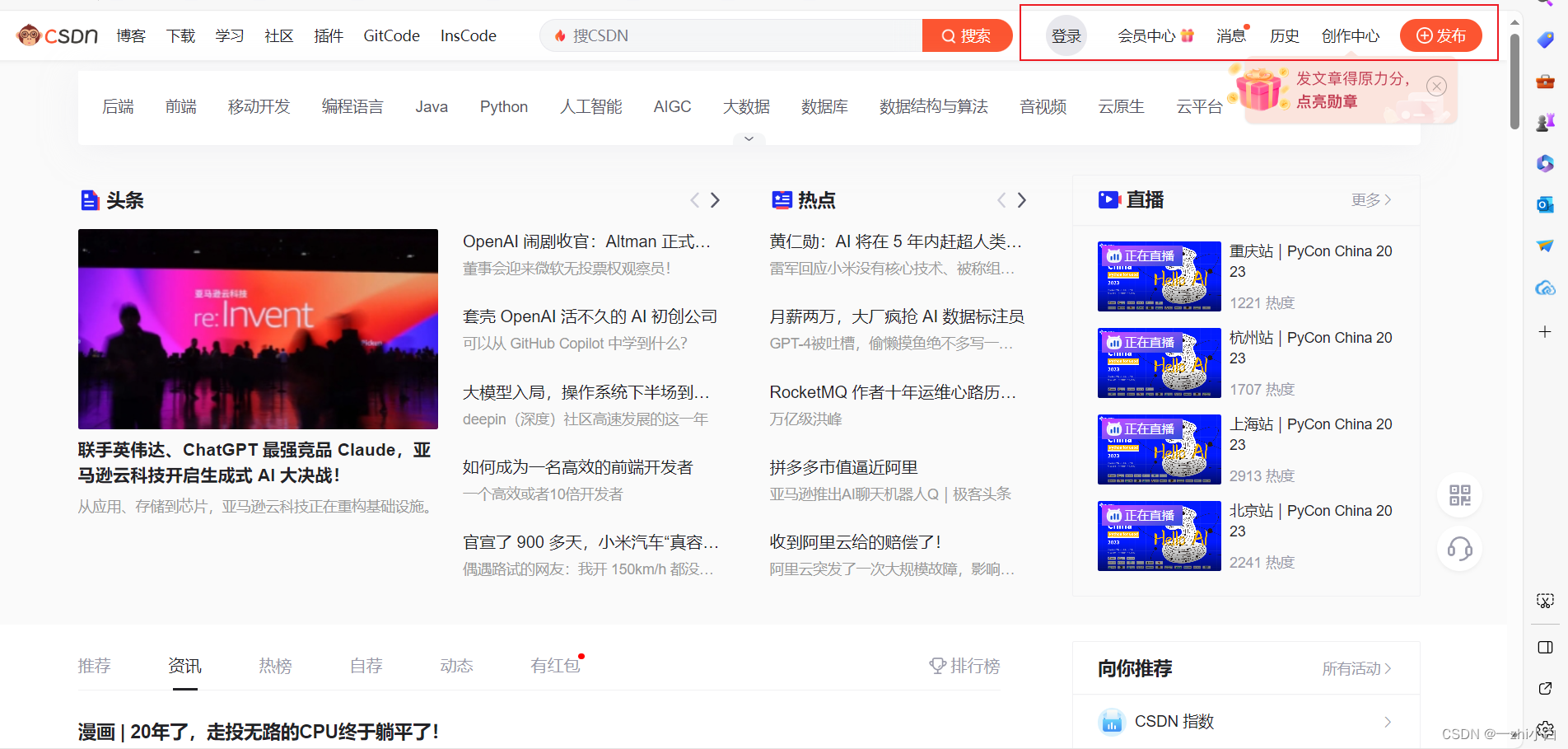Open 会员中心 member center

click(1155, 35)
